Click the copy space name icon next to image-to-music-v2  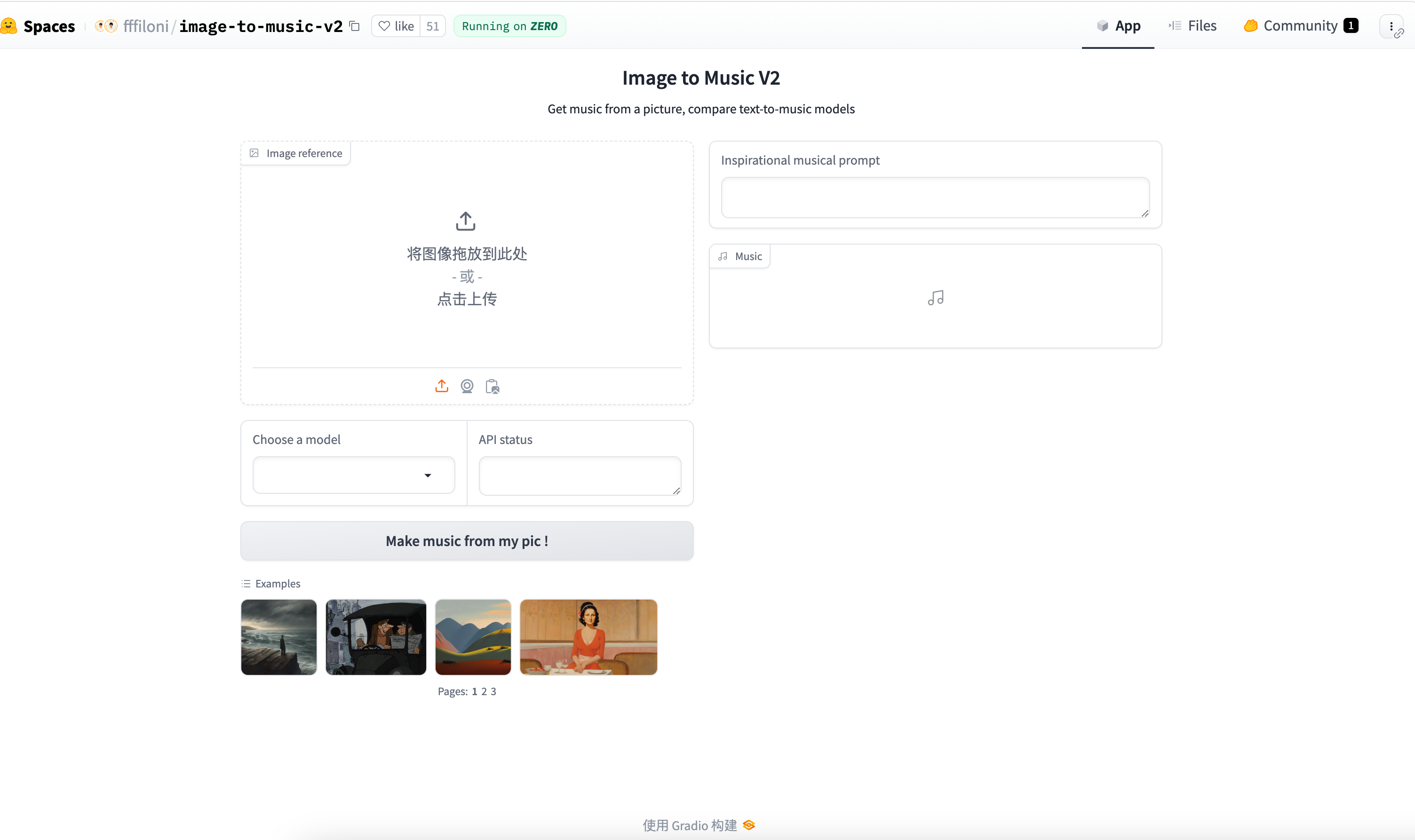pyautogui.click(x=355, y=26)
